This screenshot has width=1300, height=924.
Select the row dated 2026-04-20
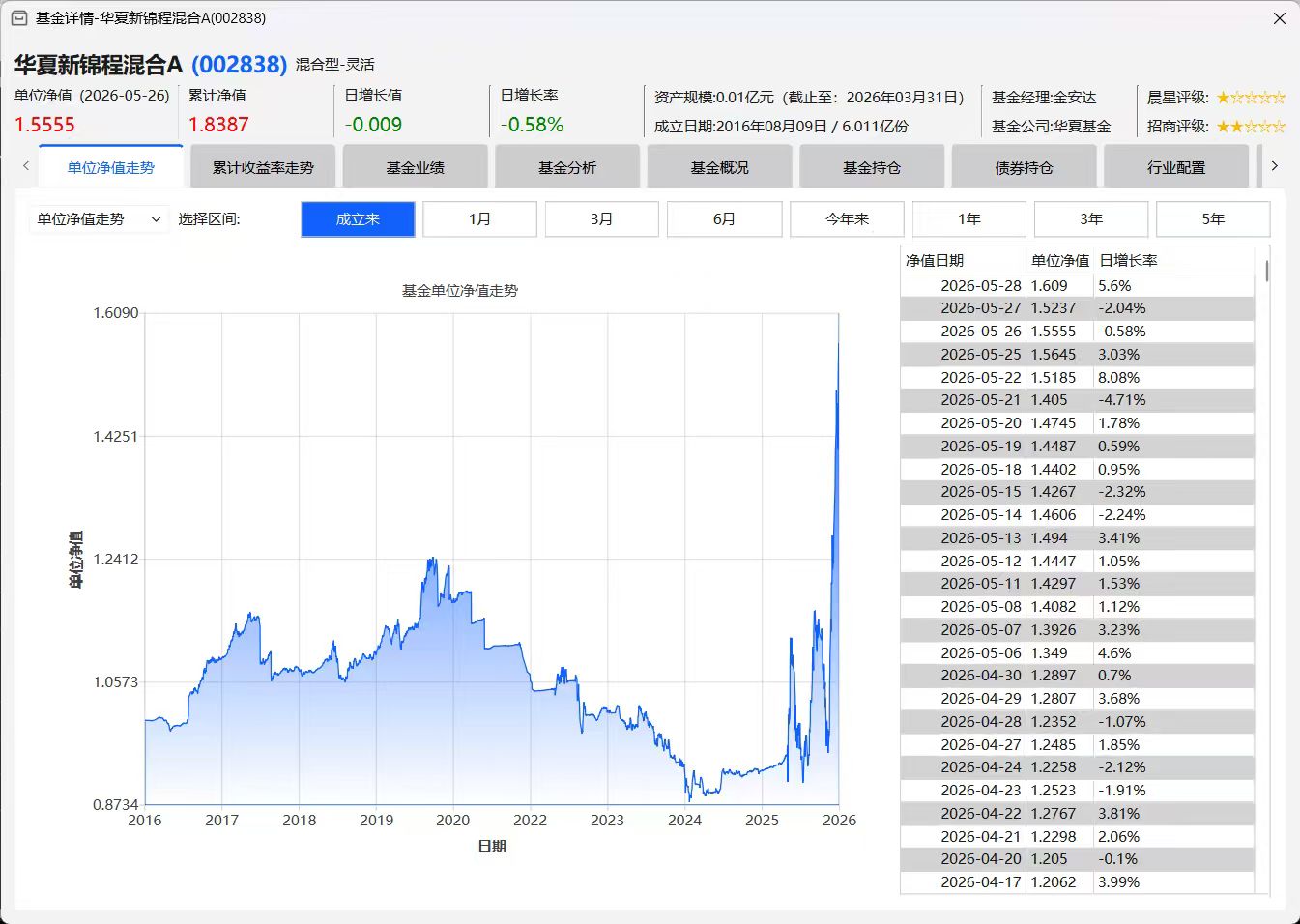coord(1078,859)
